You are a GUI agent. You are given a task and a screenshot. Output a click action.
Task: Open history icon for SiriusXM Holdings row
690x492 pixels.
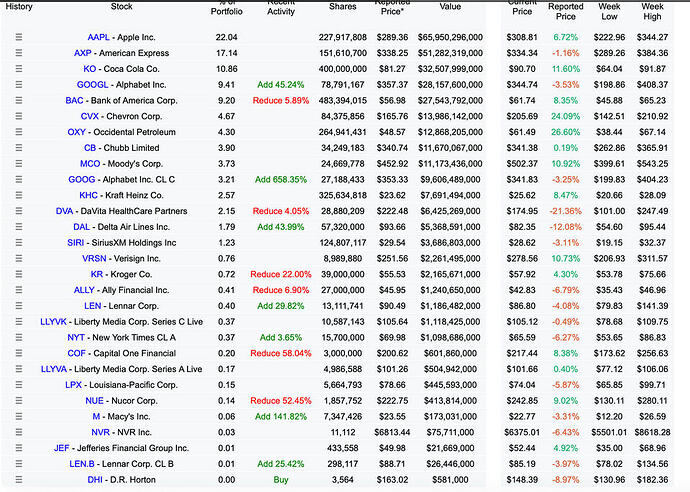(x=18, y=242)
